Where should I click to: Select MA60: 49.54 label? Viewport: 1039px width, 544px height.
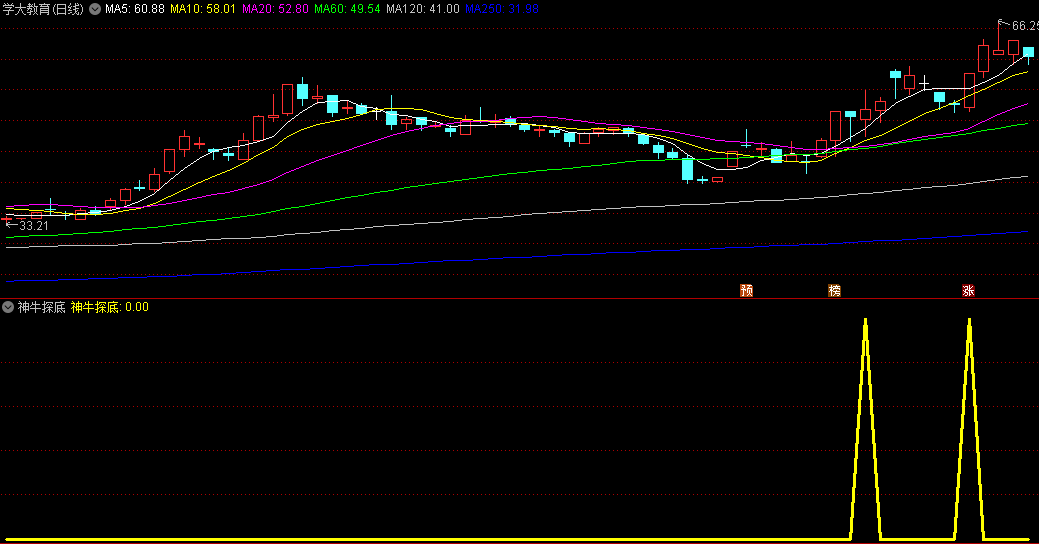pyautogui.click(x=347, y=9)
